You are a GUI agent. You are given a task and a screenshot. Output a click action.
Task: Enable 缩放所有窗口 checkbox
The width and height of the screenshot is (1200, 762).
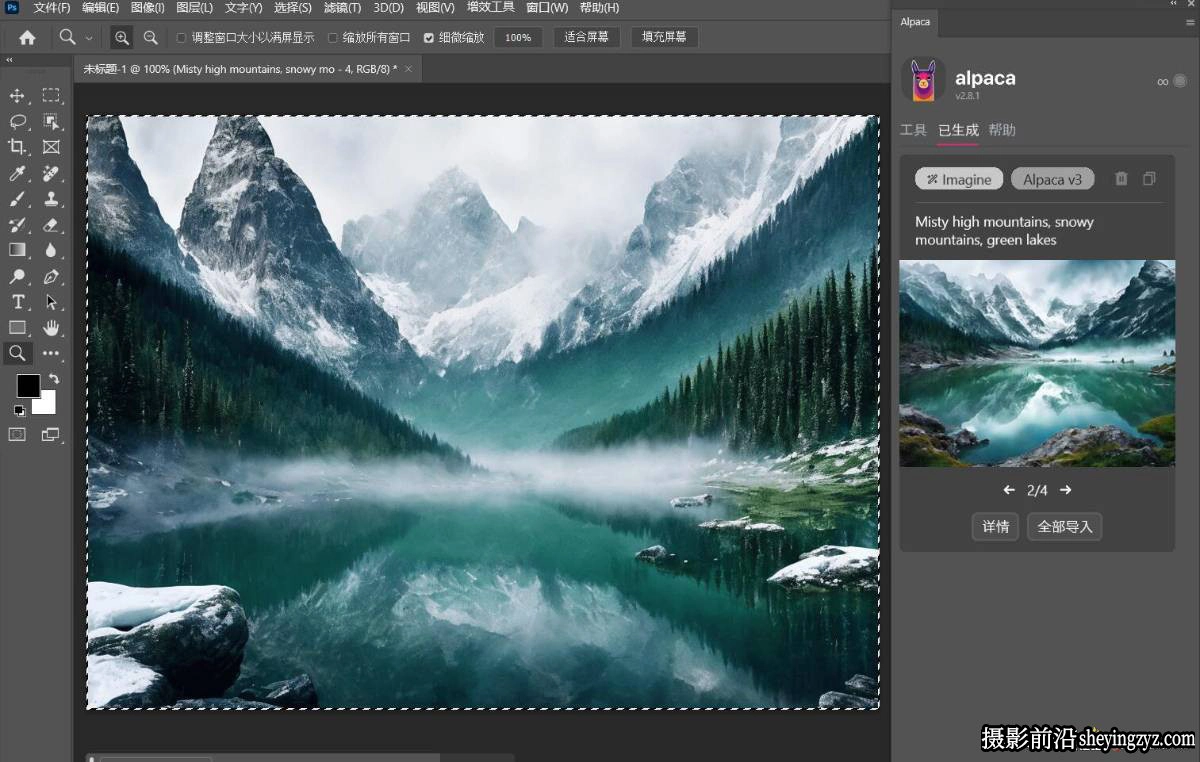(333, 38)
